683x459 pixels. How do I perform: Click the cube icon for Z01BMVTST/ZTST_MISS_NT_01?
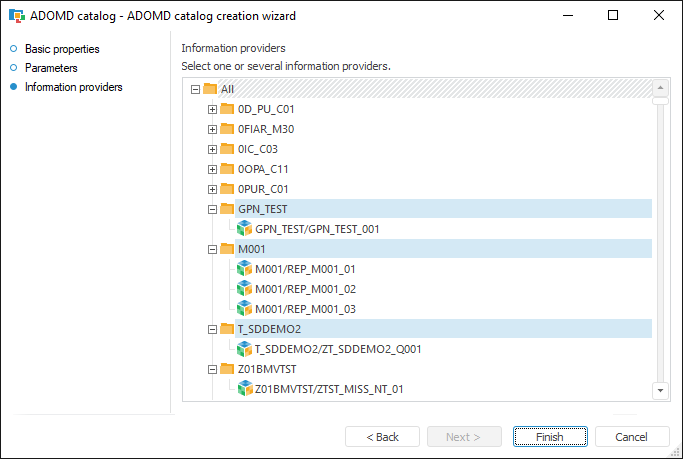click(x=245, y=389)
